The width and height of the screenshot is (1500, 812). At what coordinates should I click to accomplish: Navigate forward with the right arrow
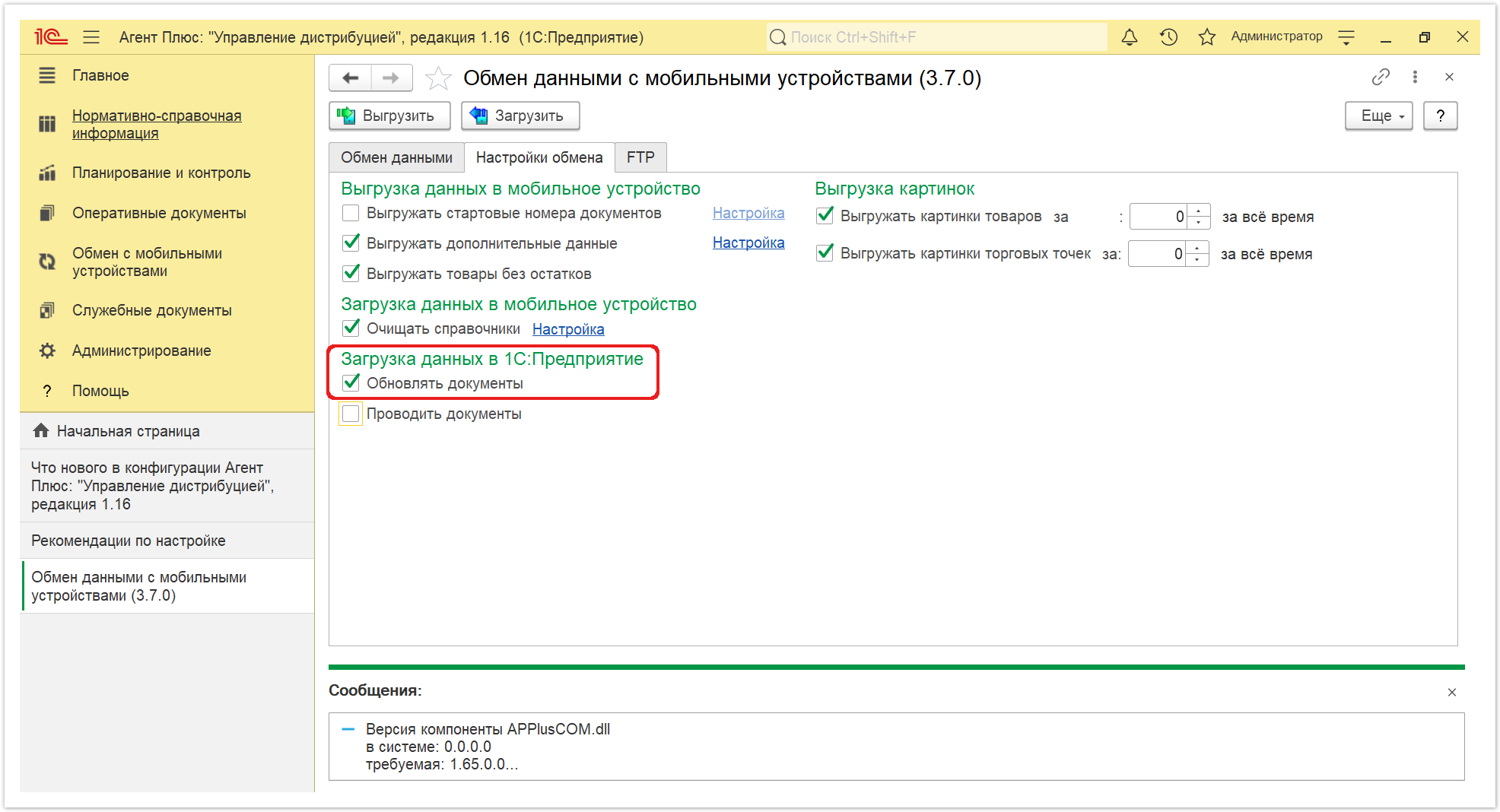[391, 78]
